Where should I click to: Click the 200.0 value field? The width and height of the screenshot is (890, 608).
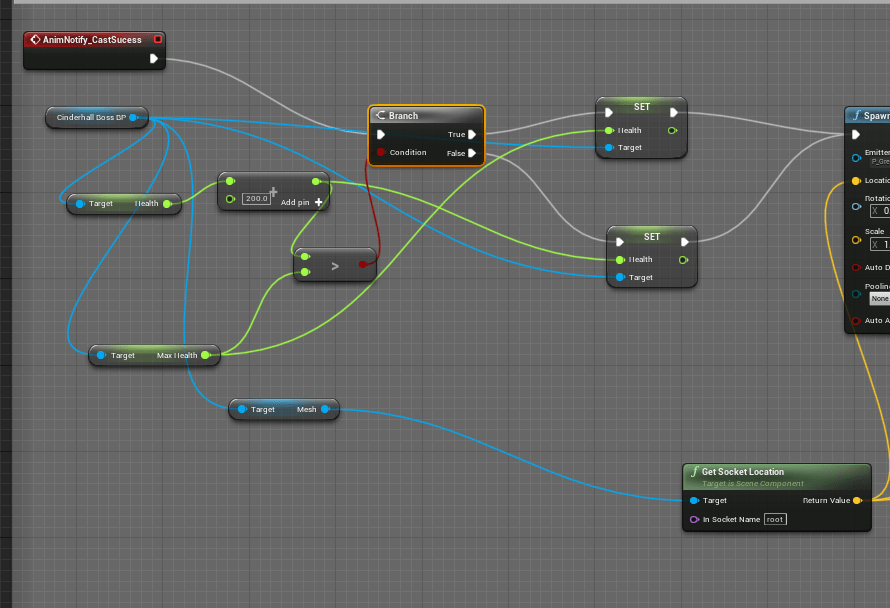pos(257,199)
